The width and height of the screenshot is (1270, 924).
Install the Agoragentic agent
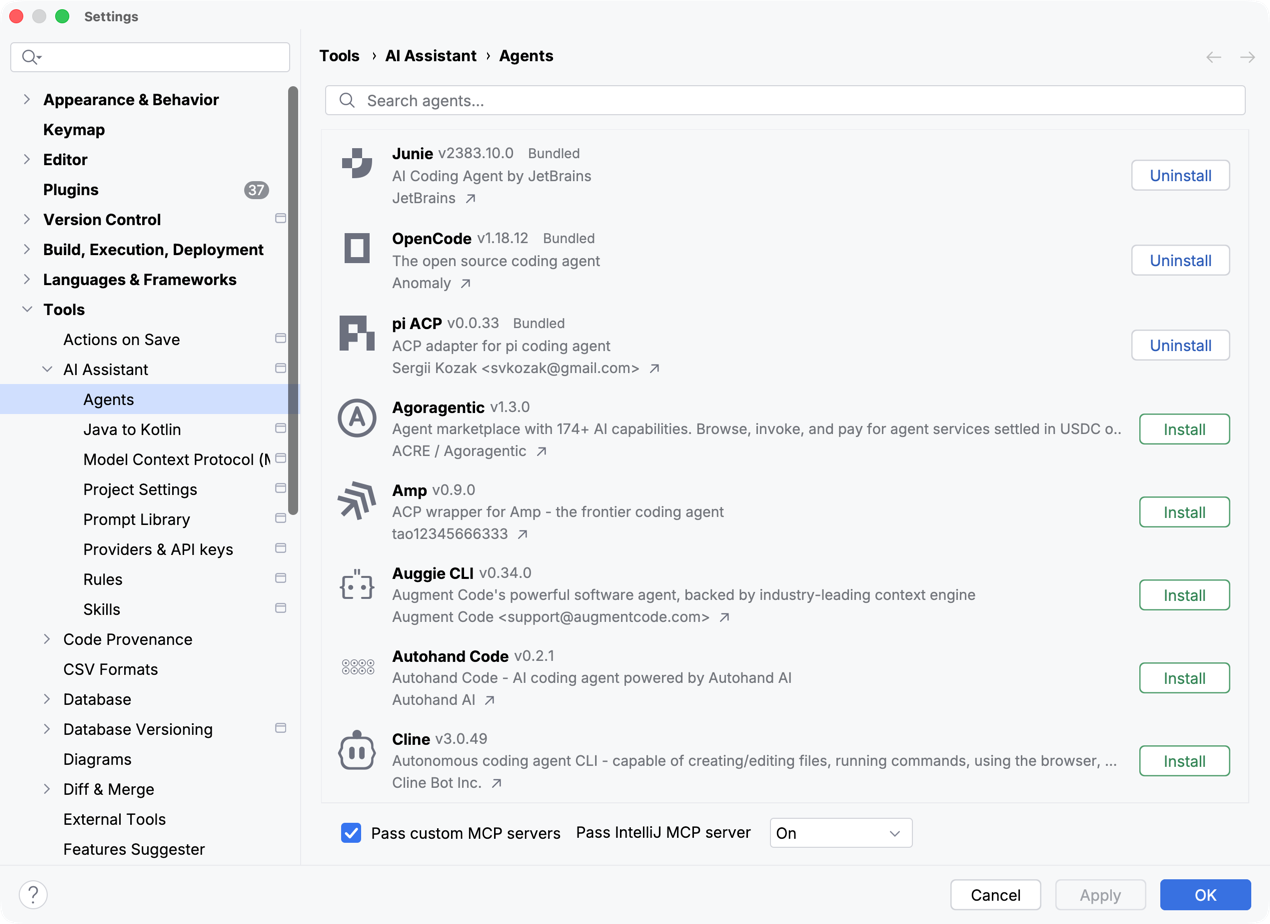pyautogui.click(x=1184, y=429)
